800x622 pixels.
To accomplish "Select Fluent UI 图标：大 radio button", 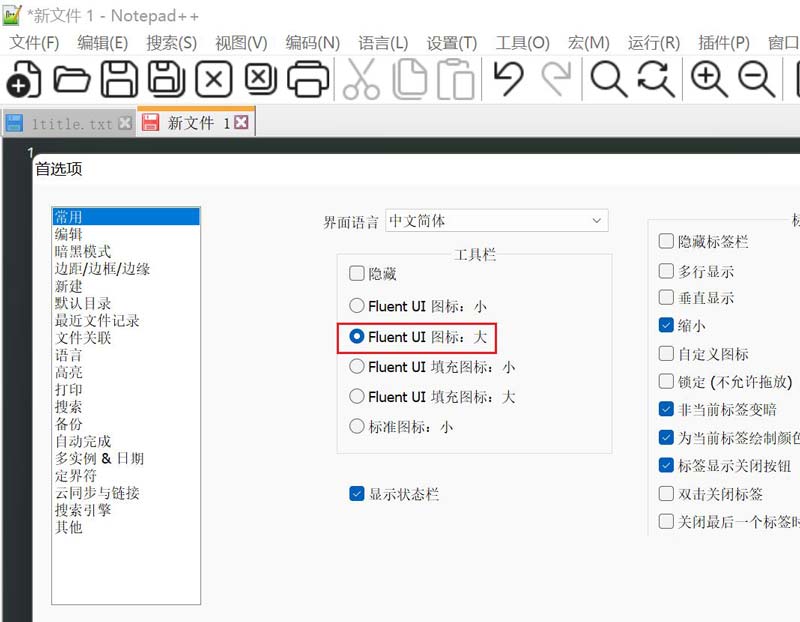I will point(357,336).
